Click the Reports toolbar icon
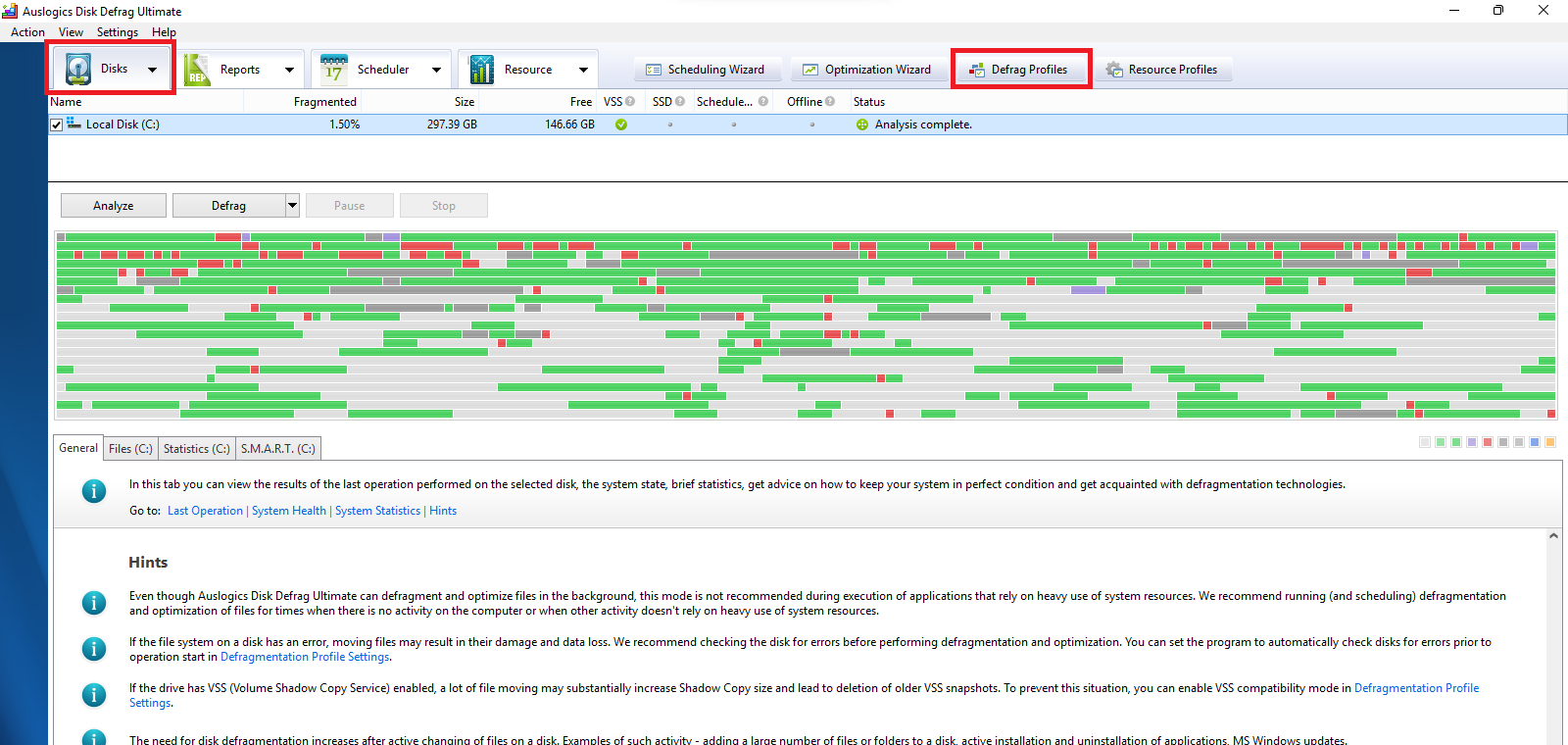1568x745 pixels. 197,70
